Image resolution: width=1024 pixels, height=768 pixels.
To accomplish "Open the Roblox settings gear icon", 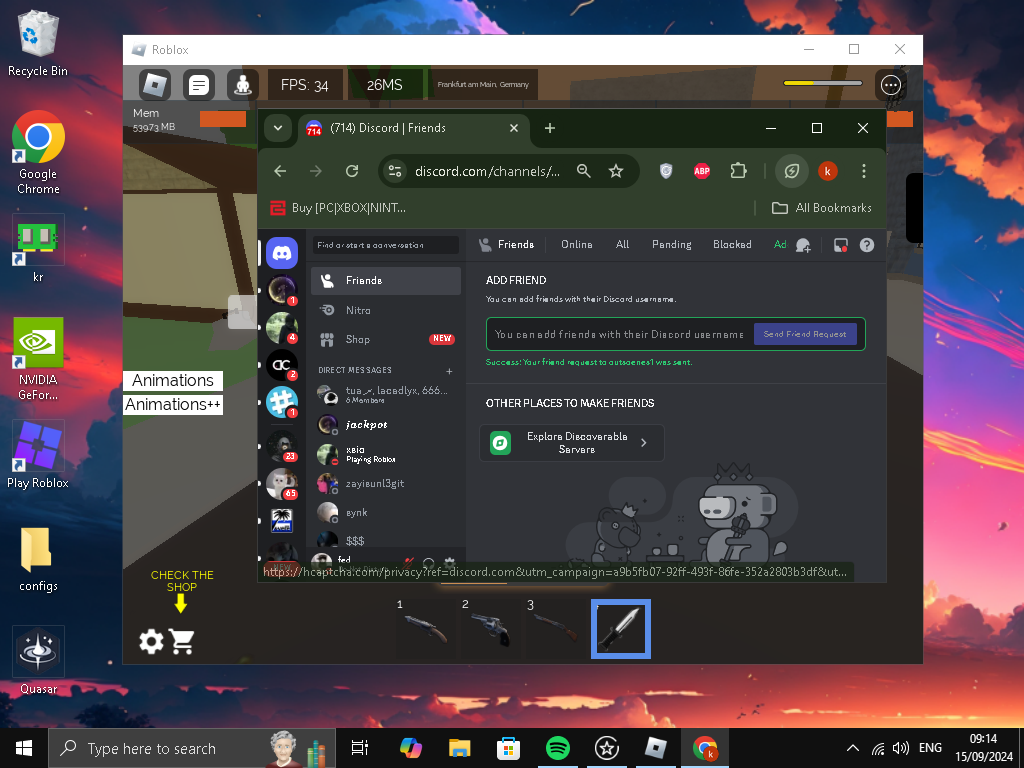I will coord(152,641).
